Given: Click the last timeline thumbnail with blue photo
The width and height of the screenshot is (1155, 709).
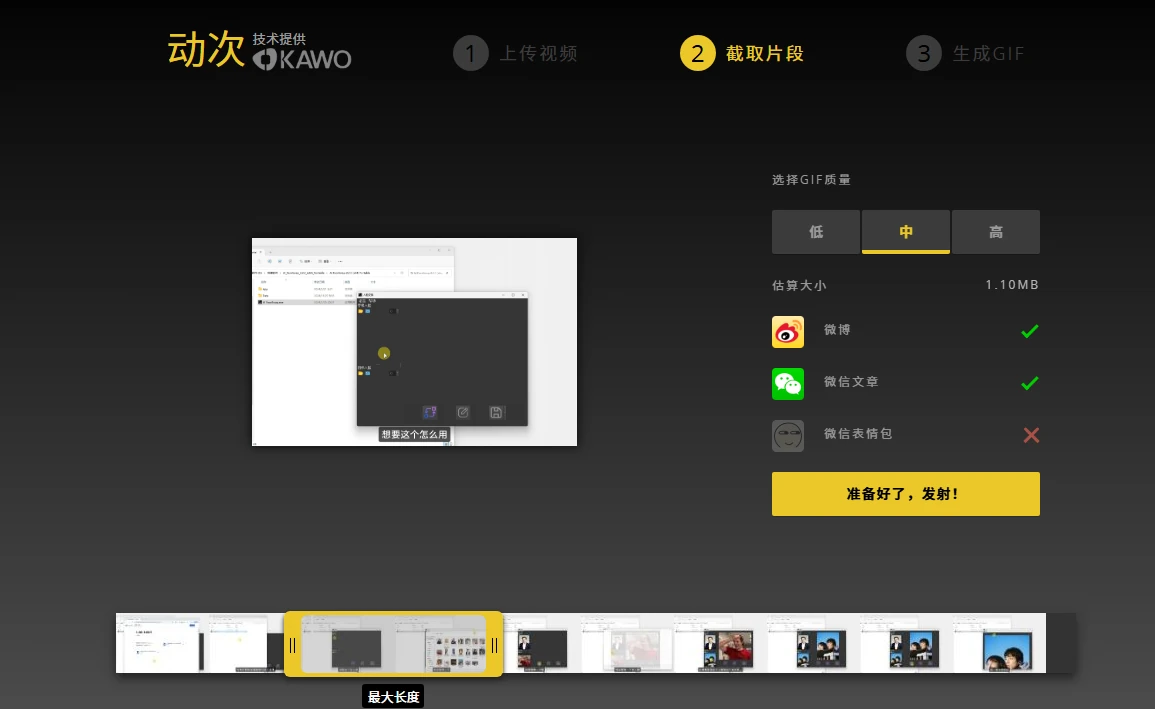Looking at the screenshot, I should [998, 643].
